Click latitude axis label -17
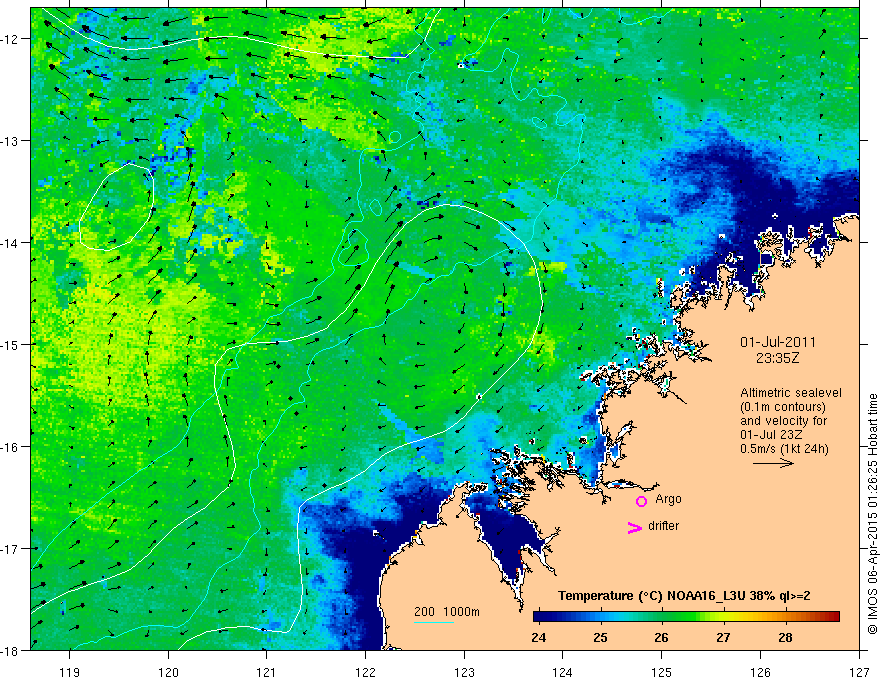The image size is (880, 680). point(11,549)
